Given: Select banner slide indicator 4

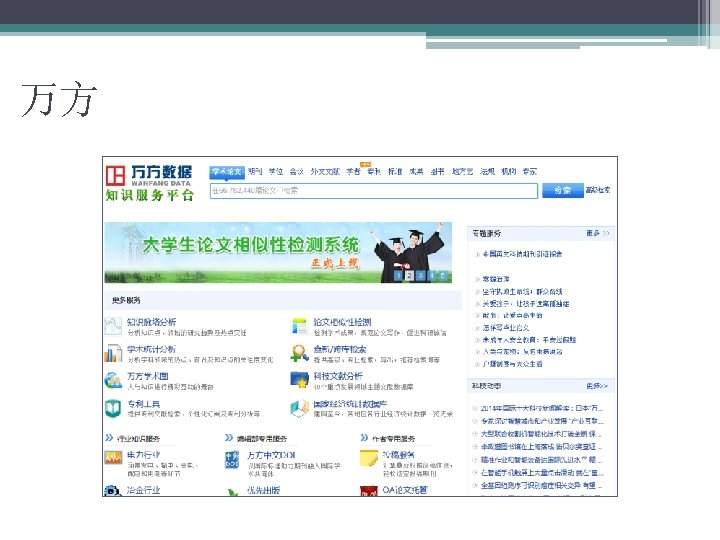Looking at the screenshot, I should tap(431, 276).
